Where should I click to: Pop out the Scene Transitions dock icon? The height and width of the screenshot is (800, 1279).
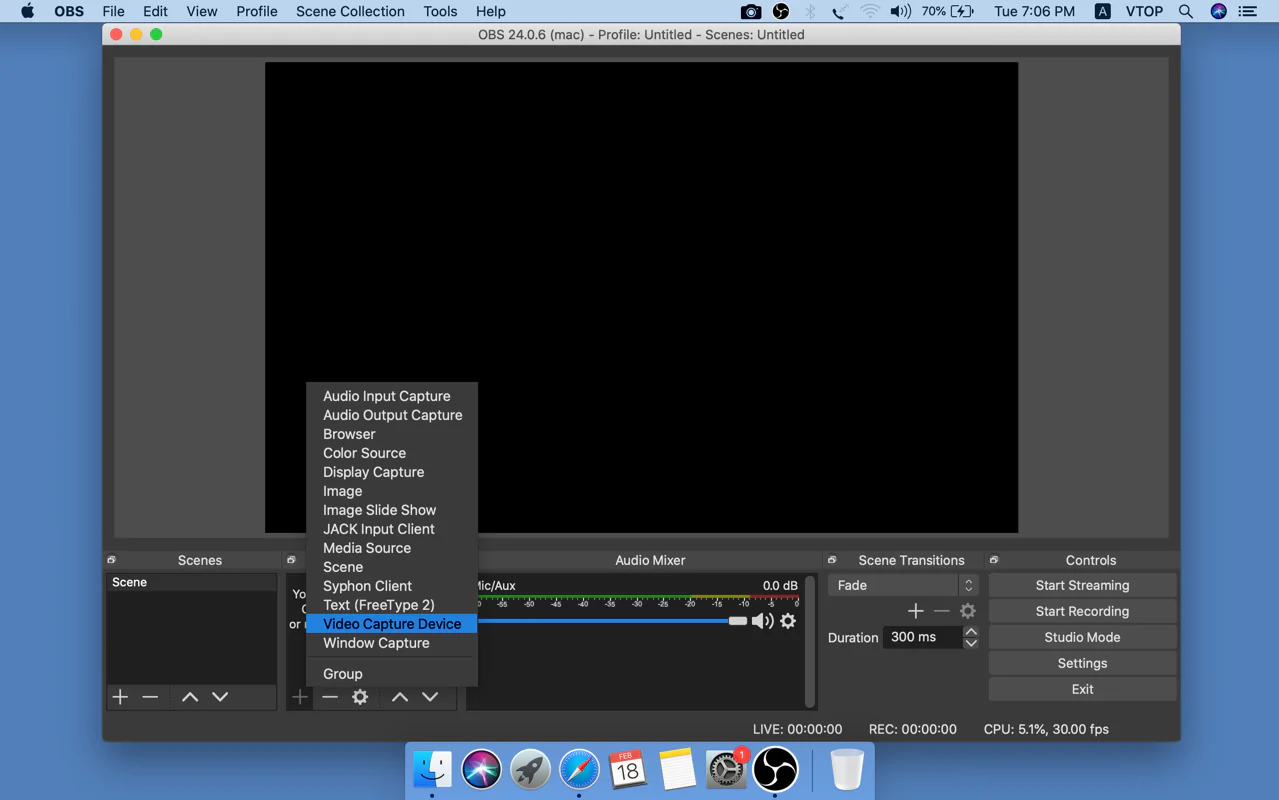(x=832, y=560)
